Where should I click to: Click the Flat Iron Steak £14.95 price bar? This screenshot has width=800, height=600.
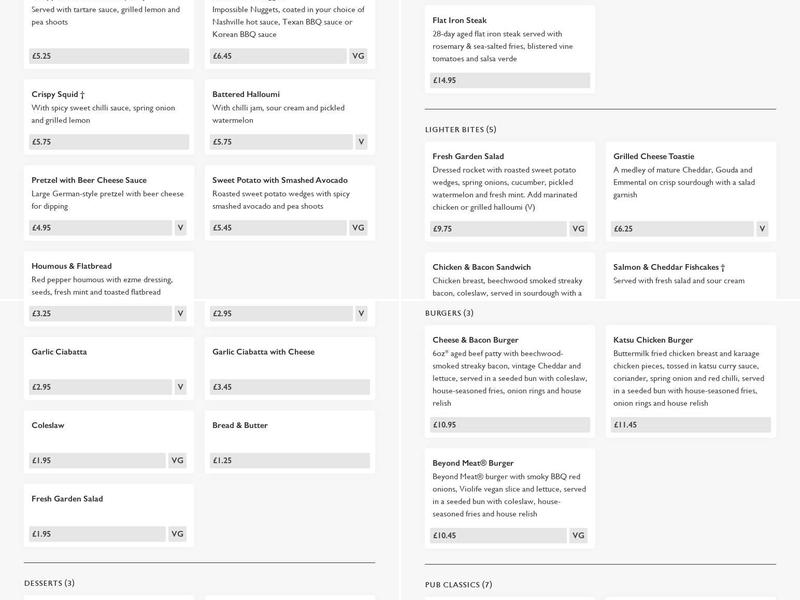pos(510,81)
